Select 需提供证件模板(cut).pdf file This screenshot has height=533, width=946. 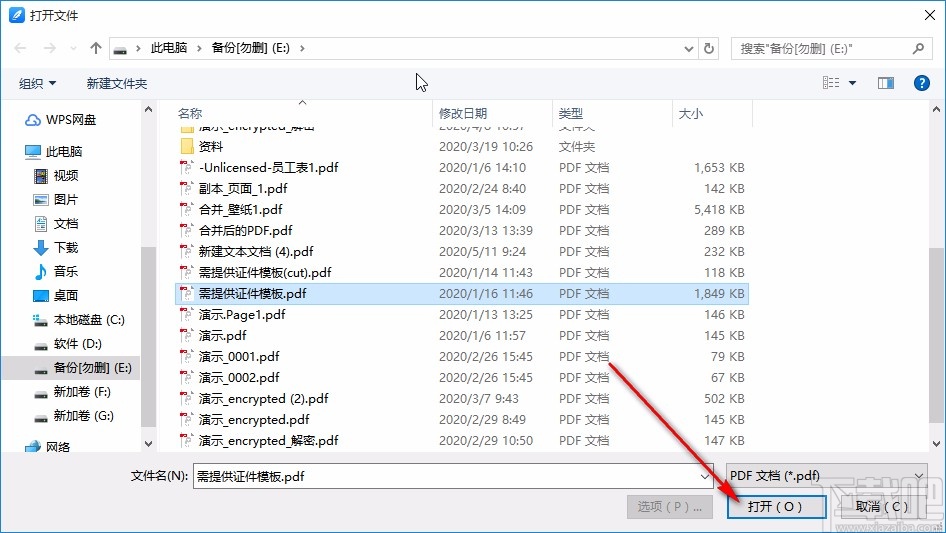[462, 273]
